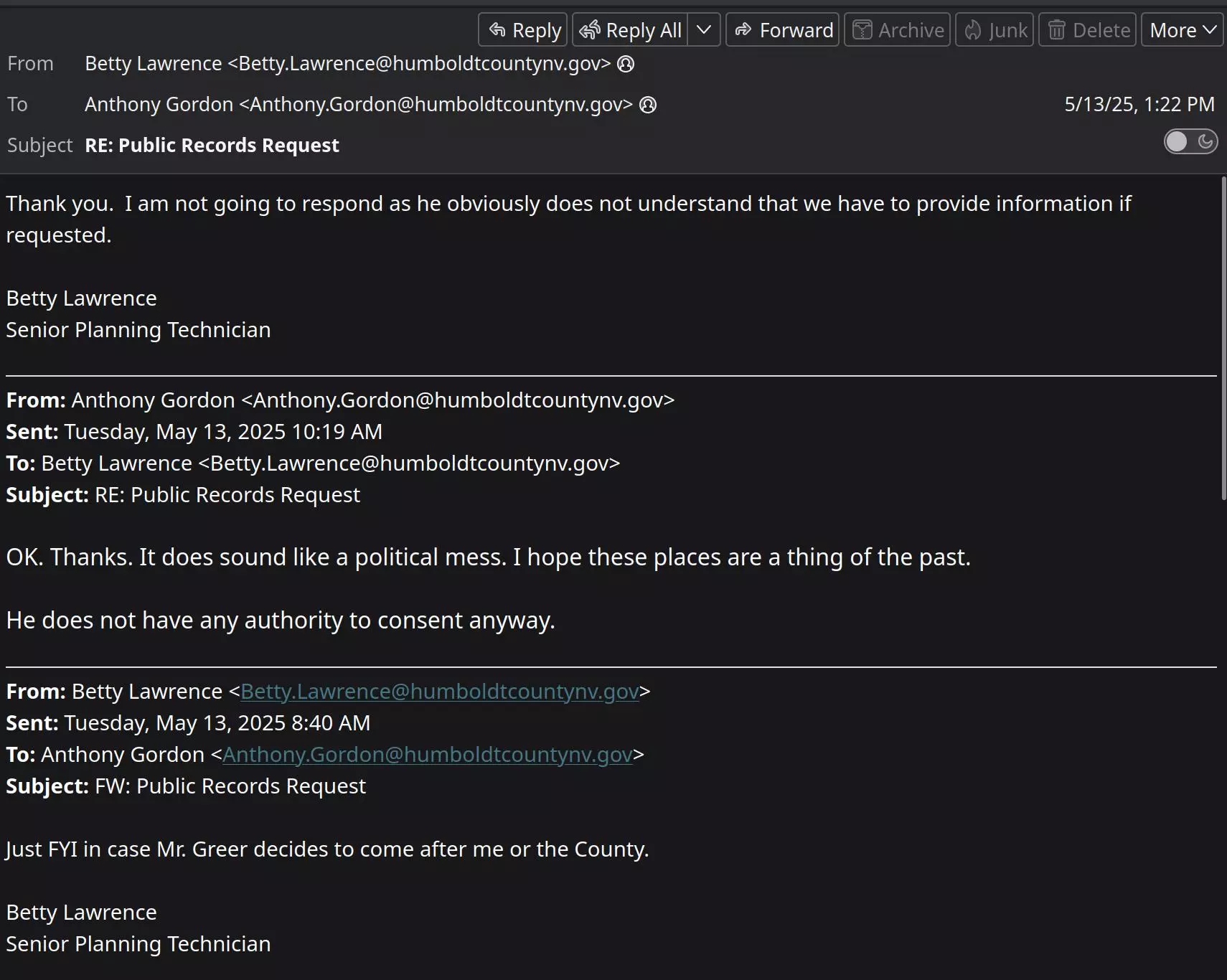
Task: Click the Reply All double-arrow icon
Action: click(x=590, y=30)
